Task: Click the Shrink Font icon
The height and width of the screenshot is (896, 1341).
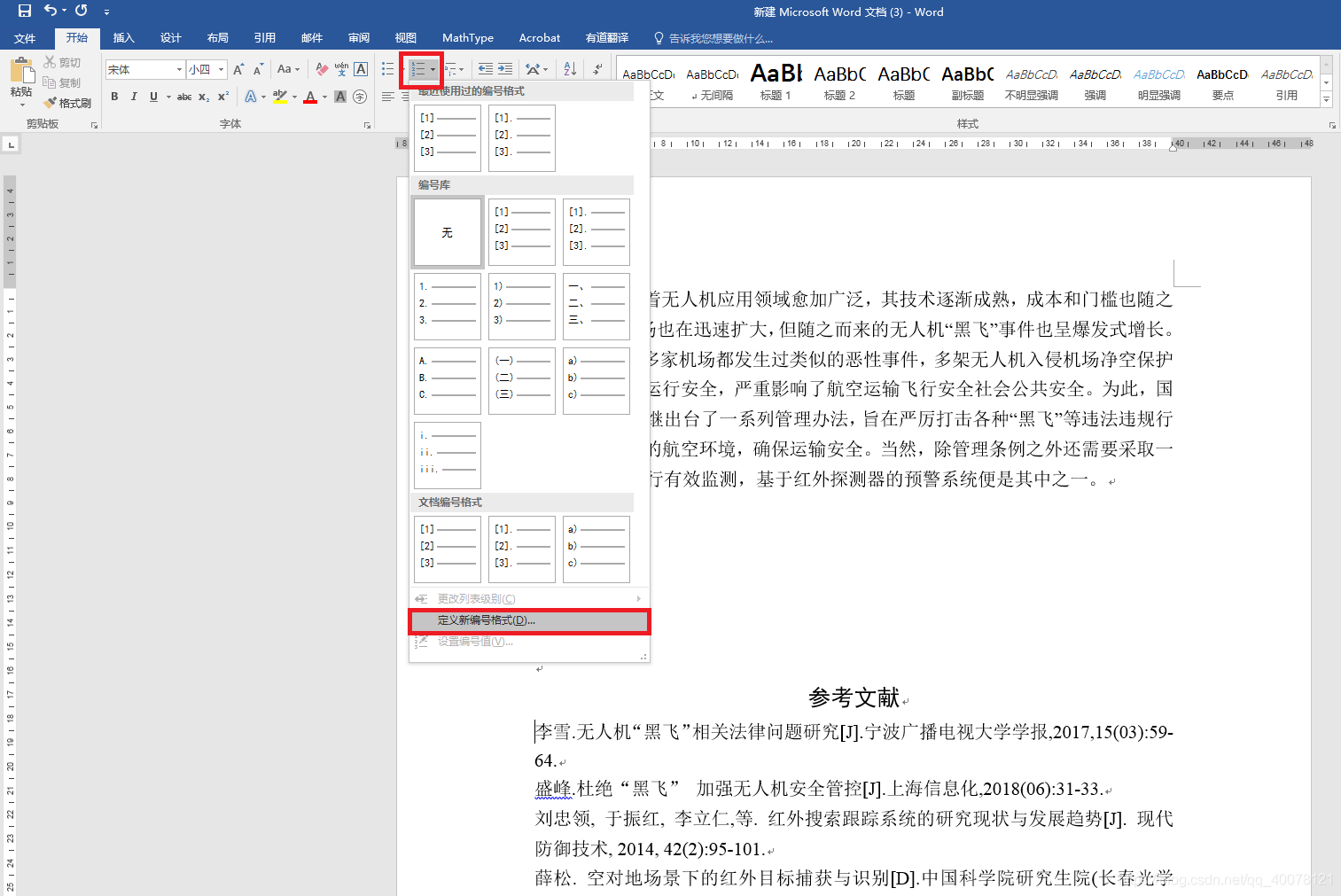Action: (258, 69)
